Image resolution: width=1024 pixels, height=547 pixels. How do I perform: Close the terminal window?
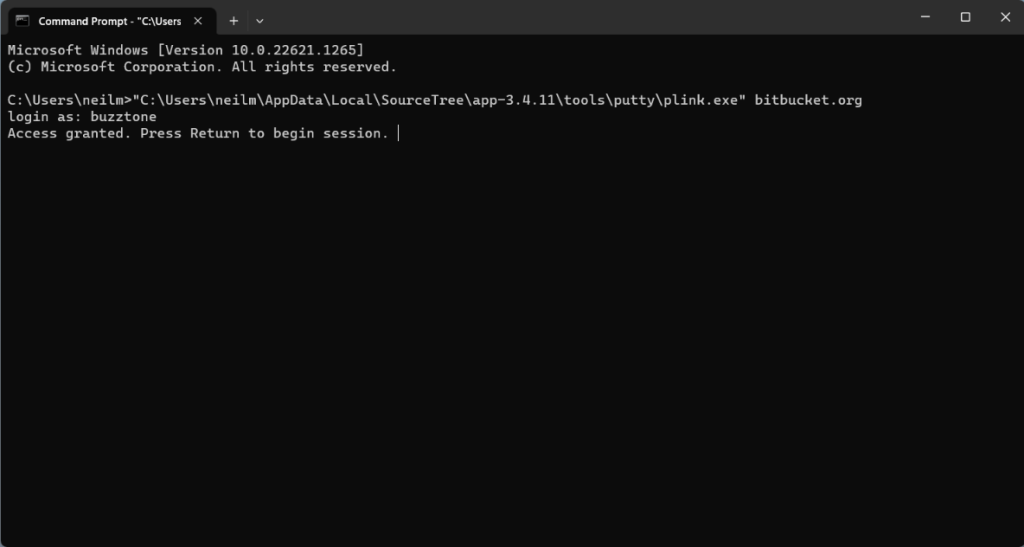[x=1003, y=17]
